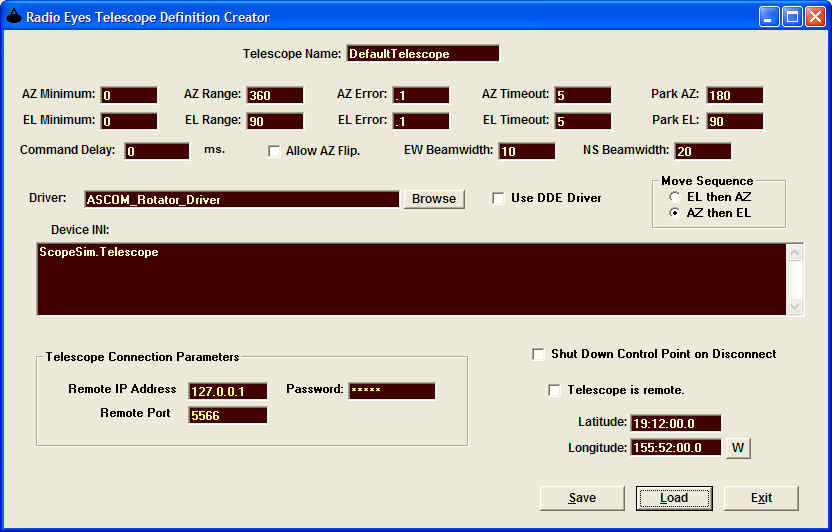The width and height of the screenshot is (832, 532).
Task: Focus the Command Delay input
Action: click(x=157, y=151)
